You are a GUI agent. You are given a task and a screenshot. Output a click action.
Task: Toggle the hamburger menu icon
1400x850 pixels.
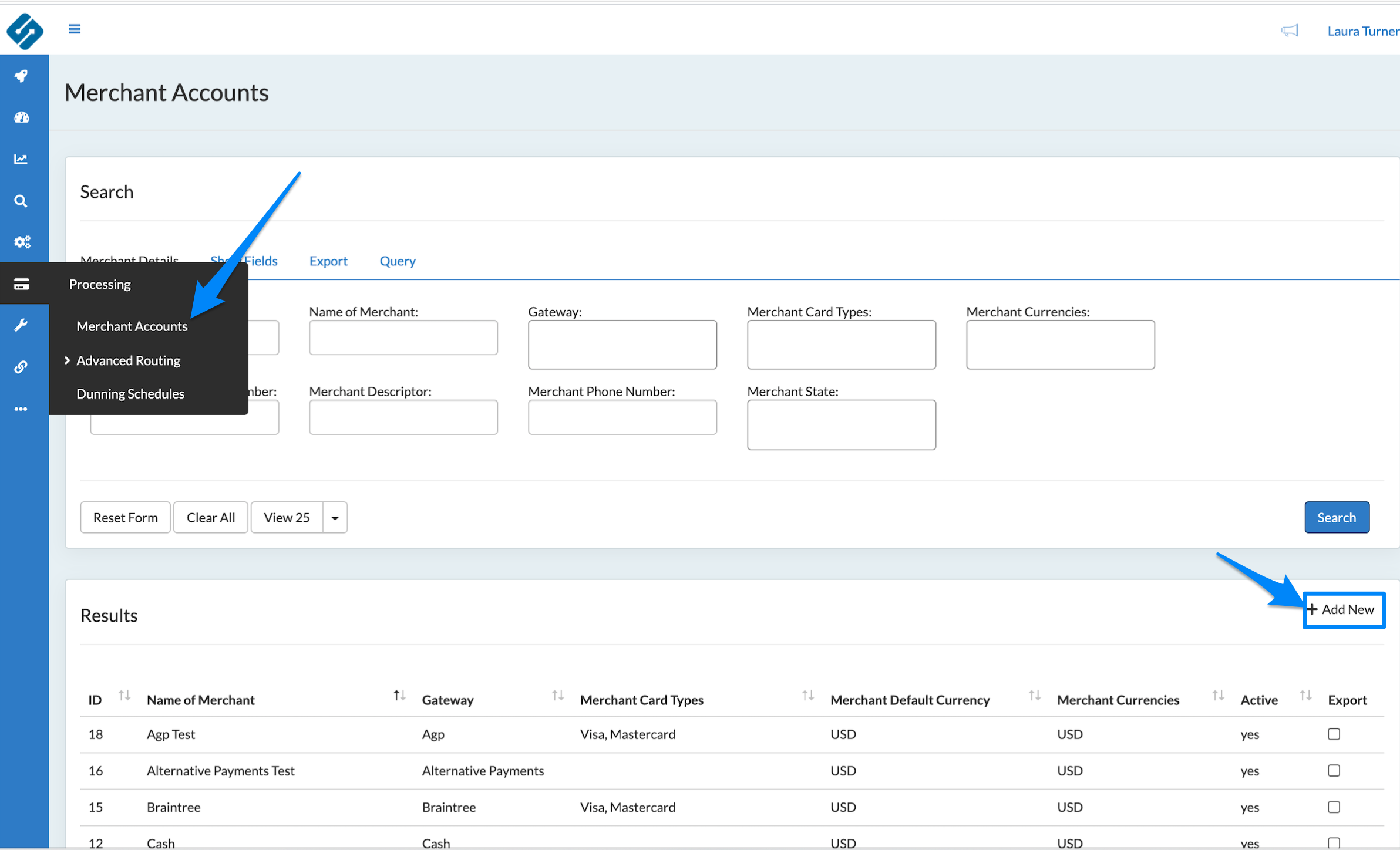tap(75, 29)
